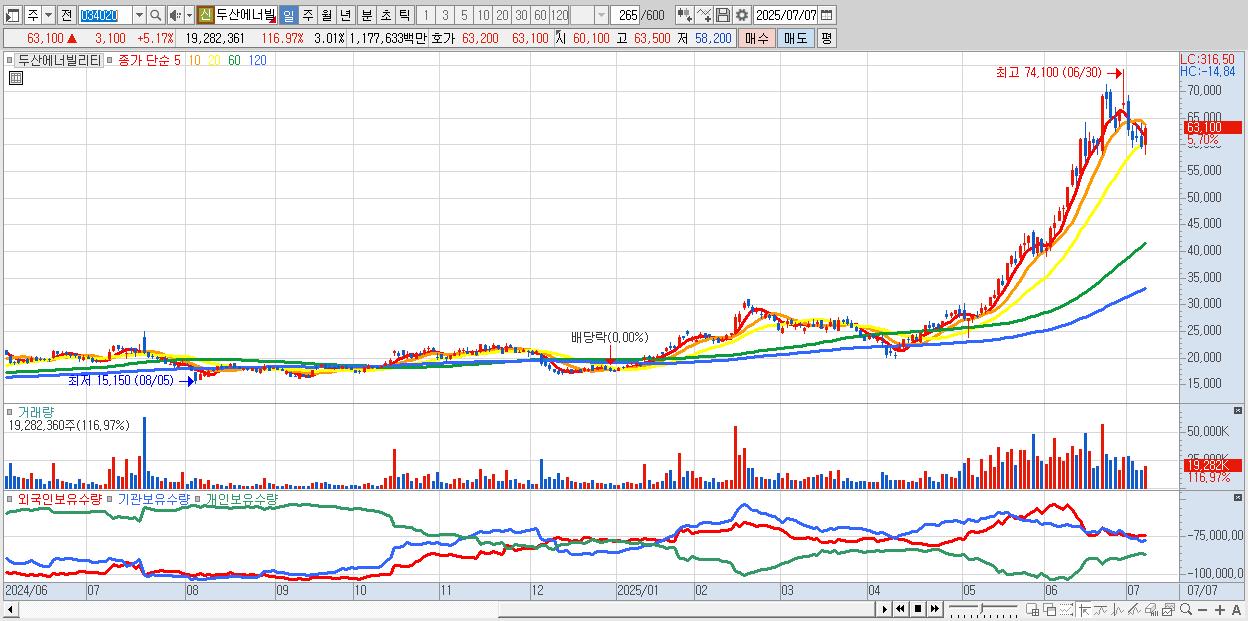Click the 종가 단순 moving average label
This screenshot has height=621, width=1248.
[143, 60]
